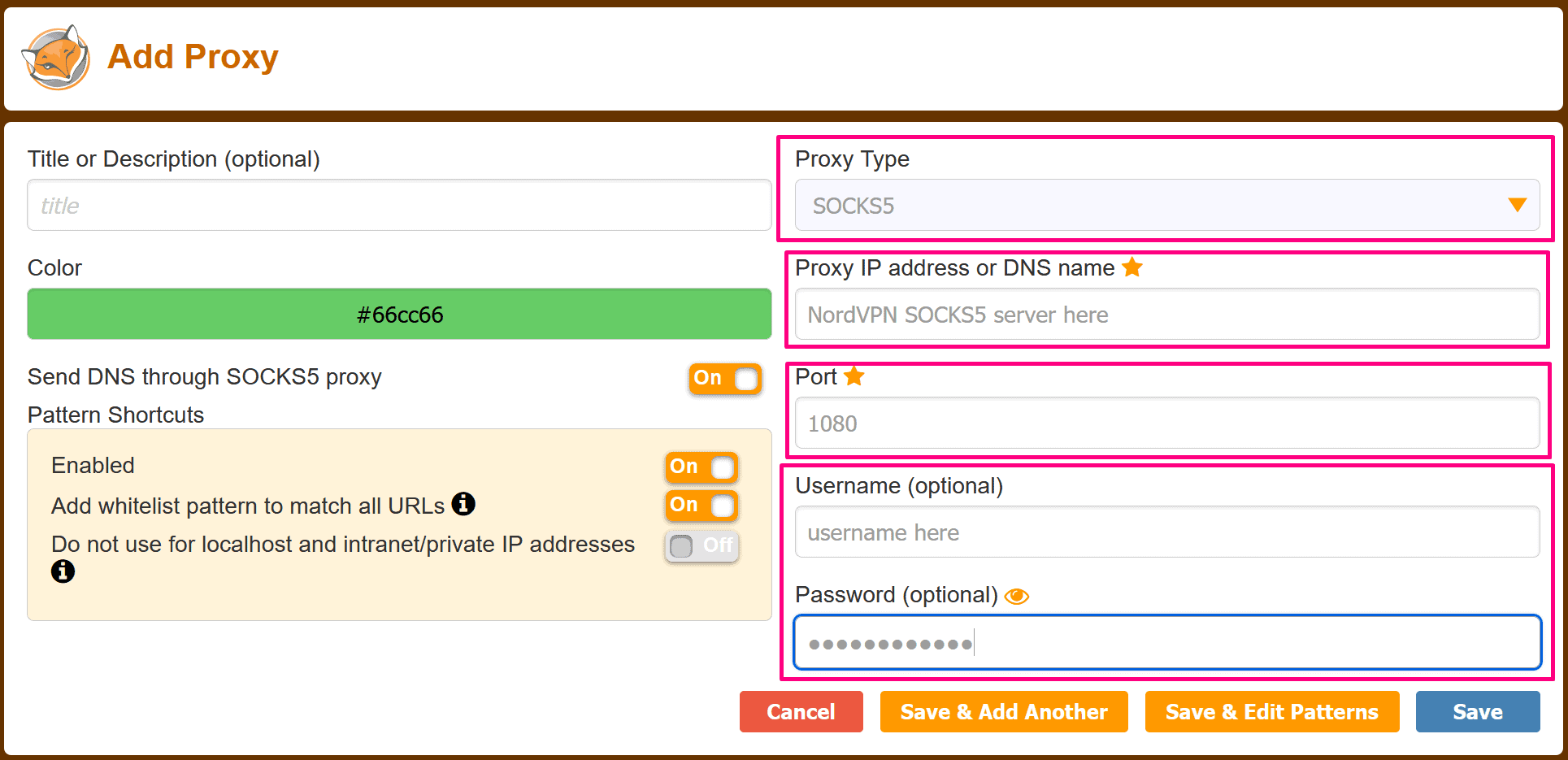
Task: Enable Do not use for localhost toggle
Action: (x=701, y=546)
